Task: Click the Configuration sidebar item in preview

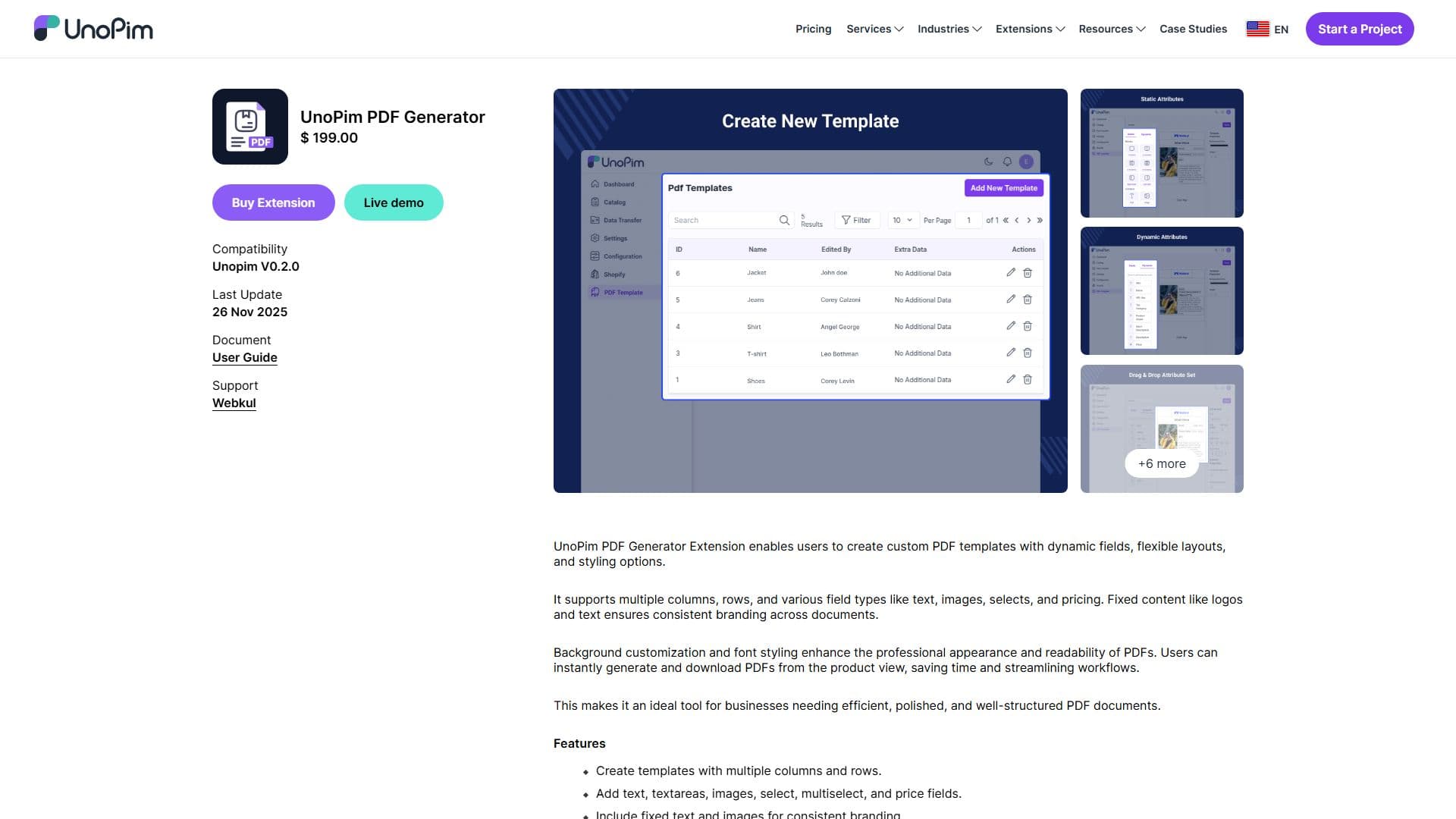Action: (x=616, y=256)
